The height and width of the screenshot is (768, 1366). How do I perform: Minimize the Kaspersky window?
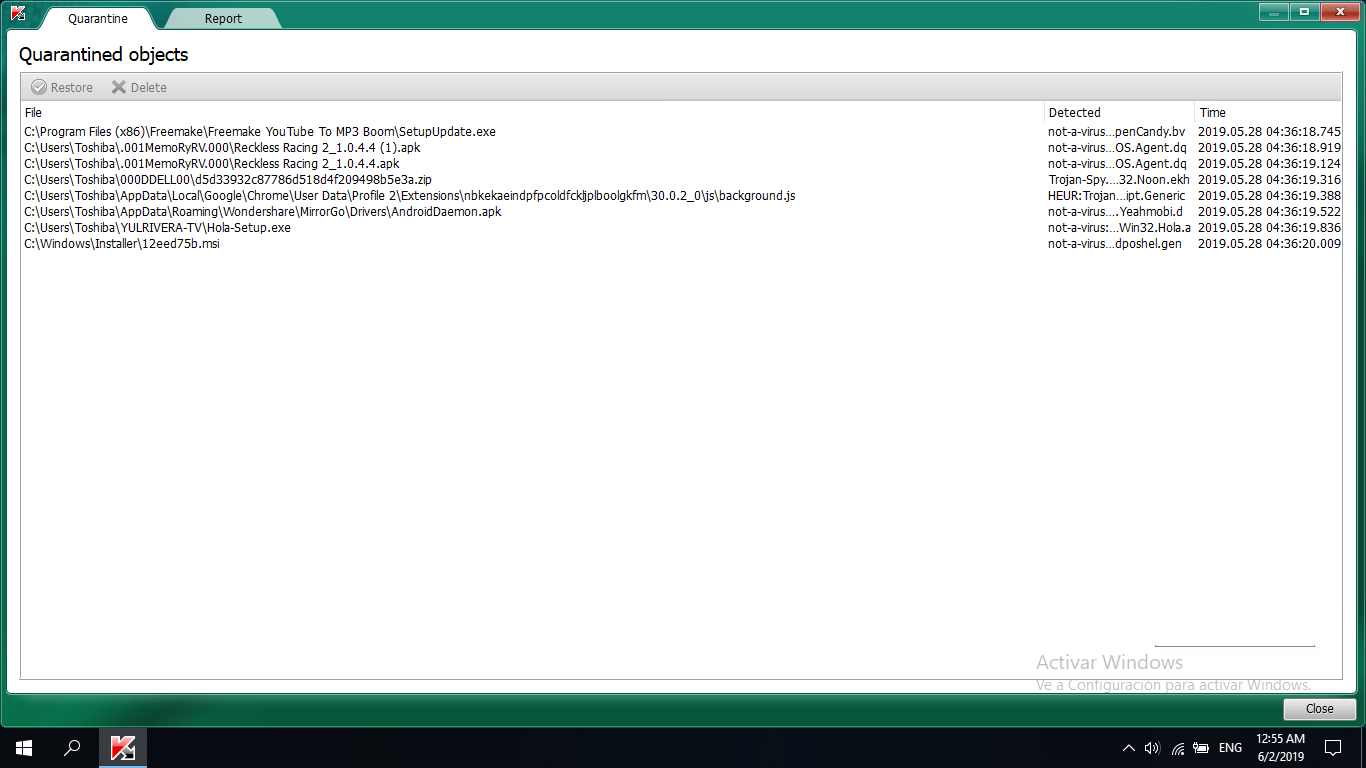tap(1274, 12)
